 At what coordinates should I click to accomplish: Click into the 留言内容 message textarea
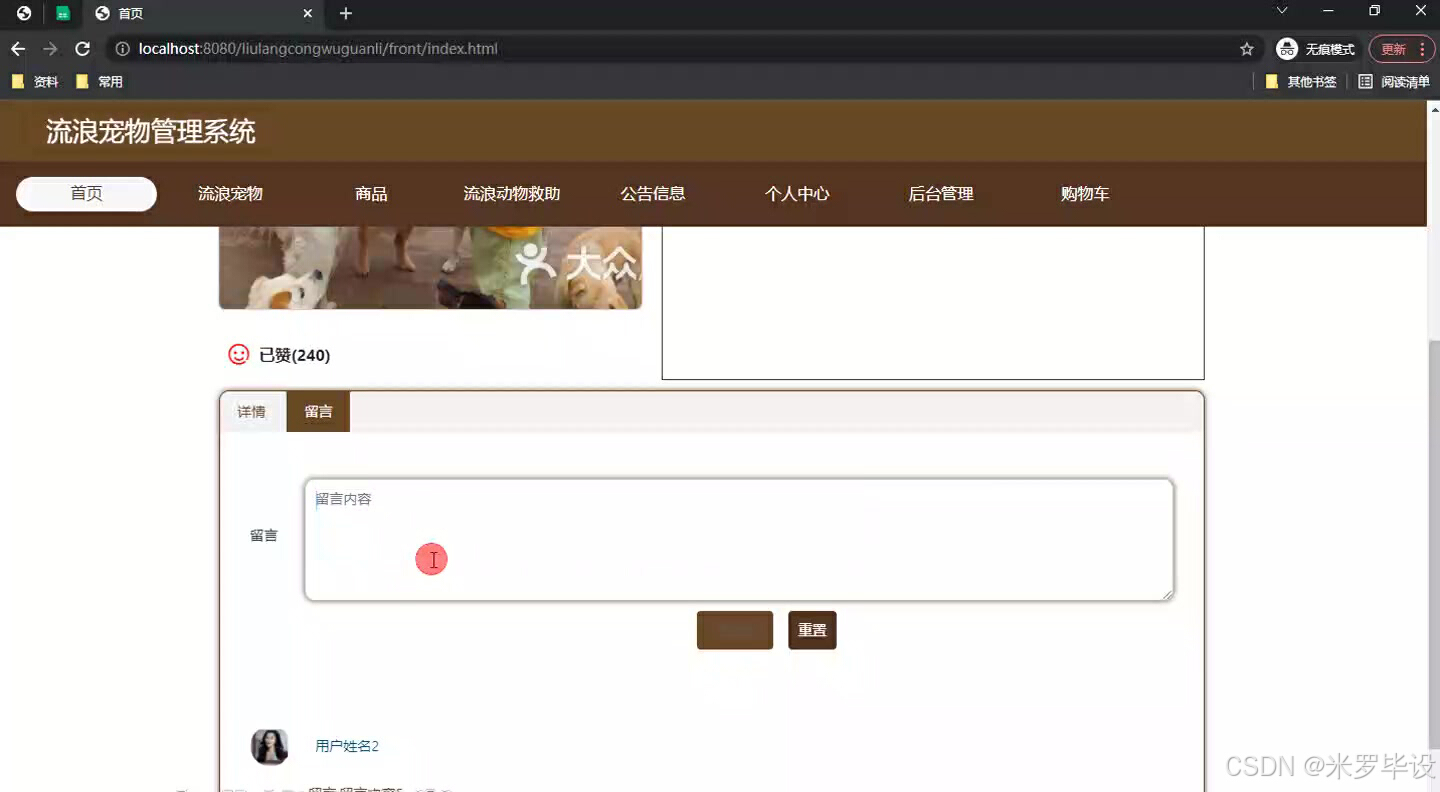(739, 540)
